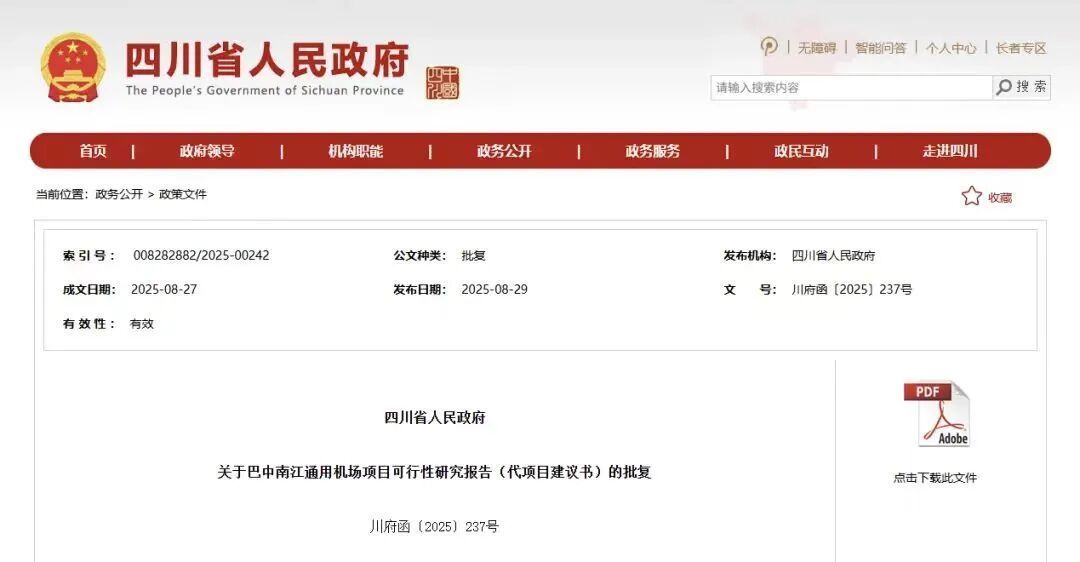Go to 个人中心 personal center
1080x562 pixels.
tap(950, 48)
